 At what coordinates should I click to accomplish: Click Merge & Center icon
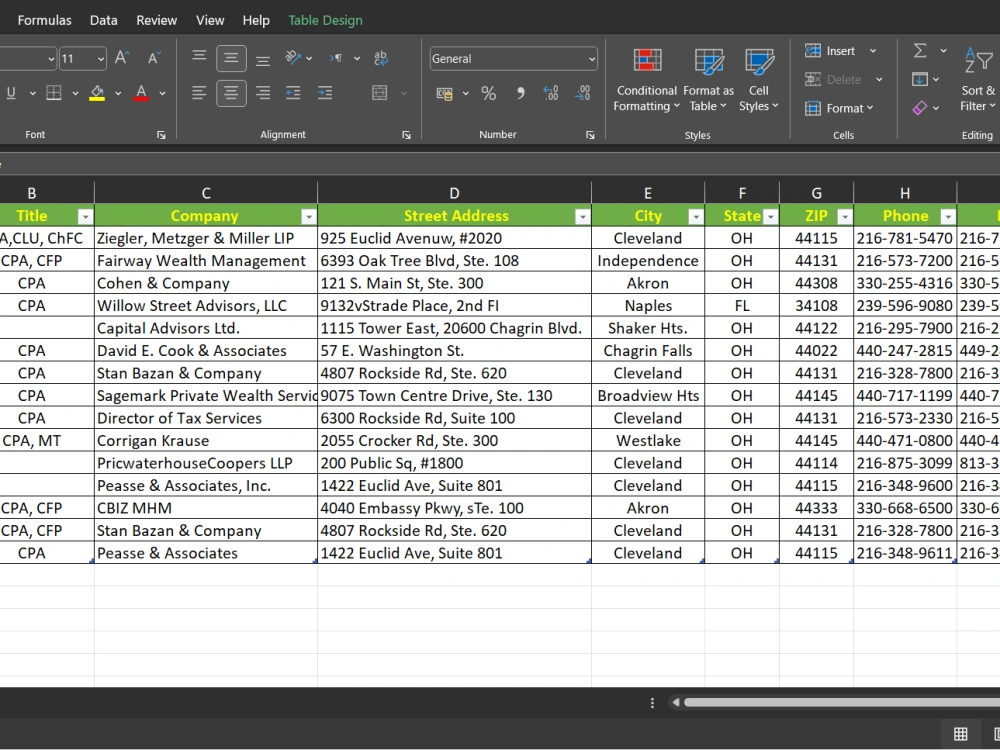pyautogui.click(x=379, y=93)
